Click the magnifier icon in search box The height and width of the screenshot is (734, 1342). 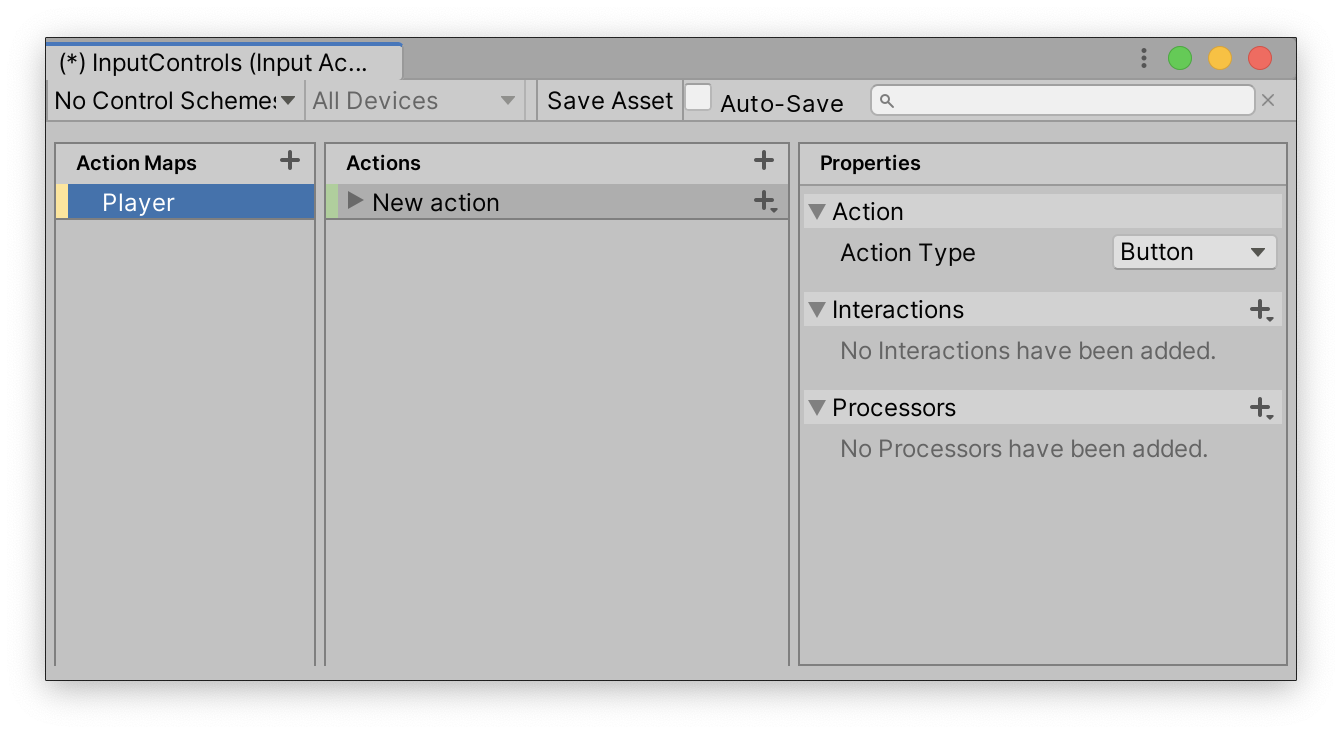887,101
